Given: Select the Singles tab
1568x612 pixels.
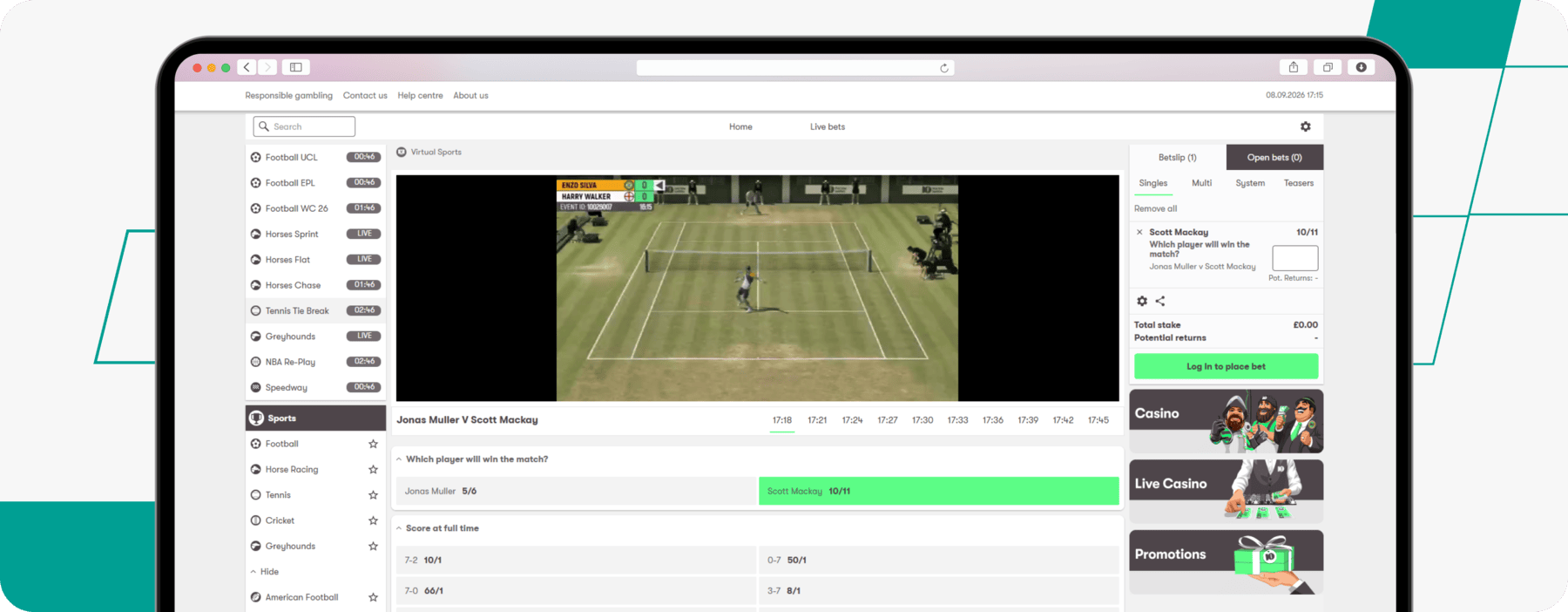Looking at the screenshot, I should pyautogui.click(x=1153, y=184).
